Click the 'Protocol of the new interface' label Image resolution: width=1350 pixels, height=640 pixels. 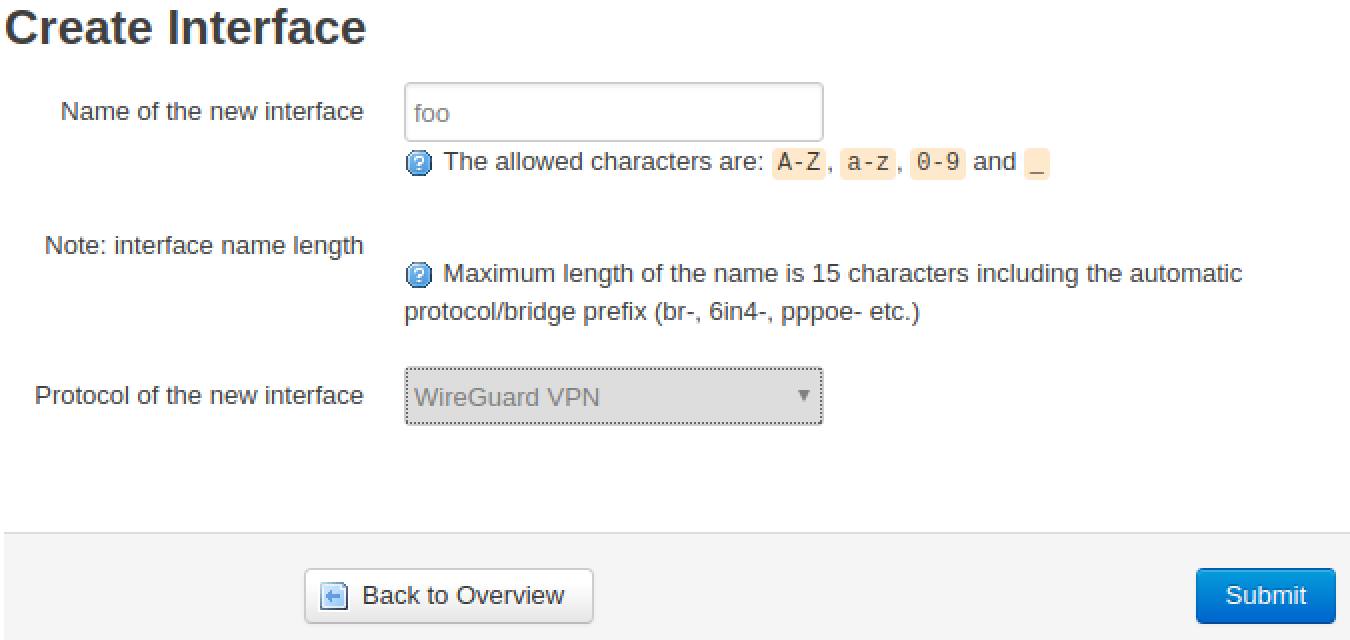pyautogui.click(x=199, y=395)
